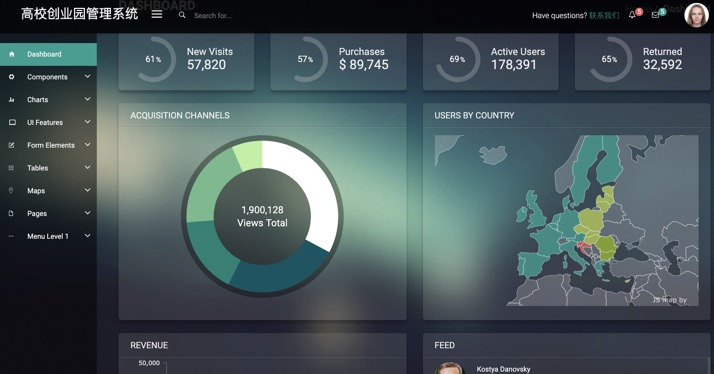
Task: Click Iceland on the Europe map
Action: point(493,155)
